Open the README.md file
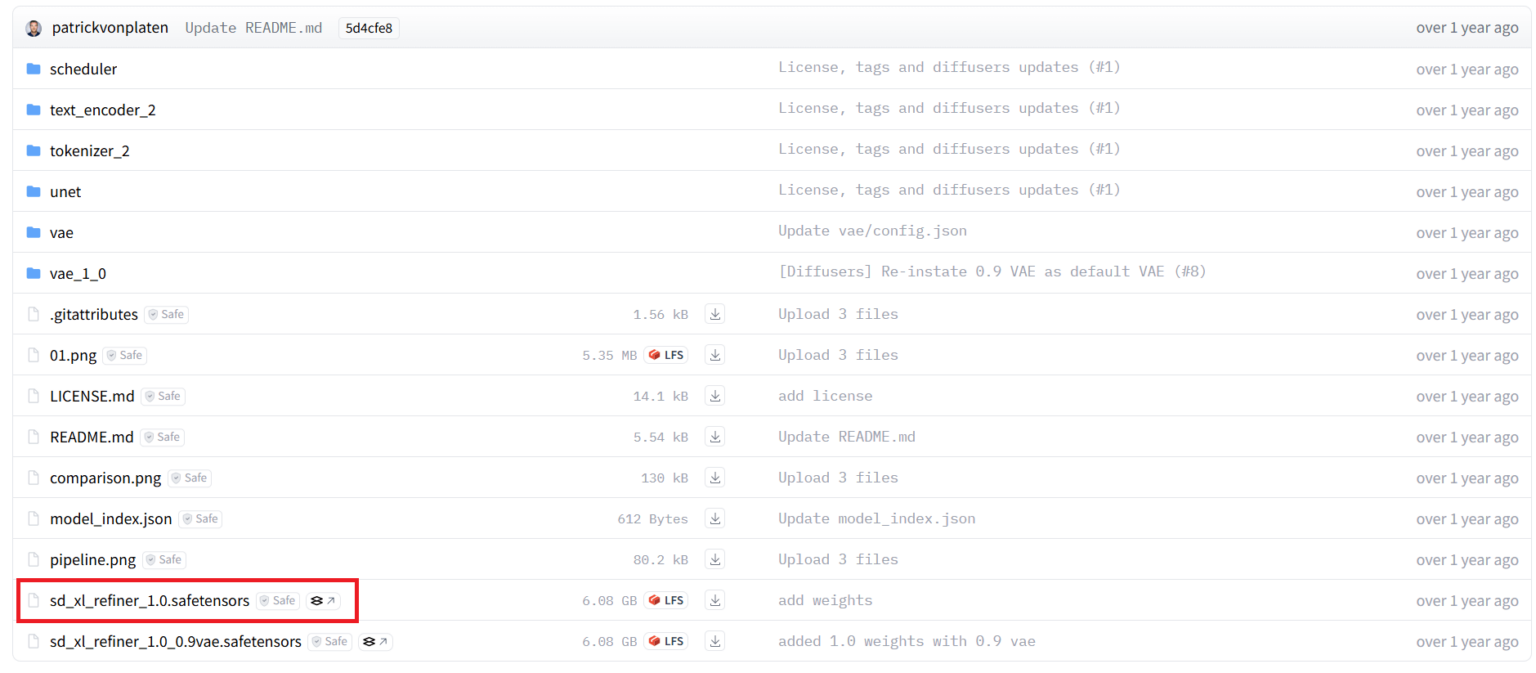The width and height of the screenshot is (1536, 673). click(x=91, y=437)
